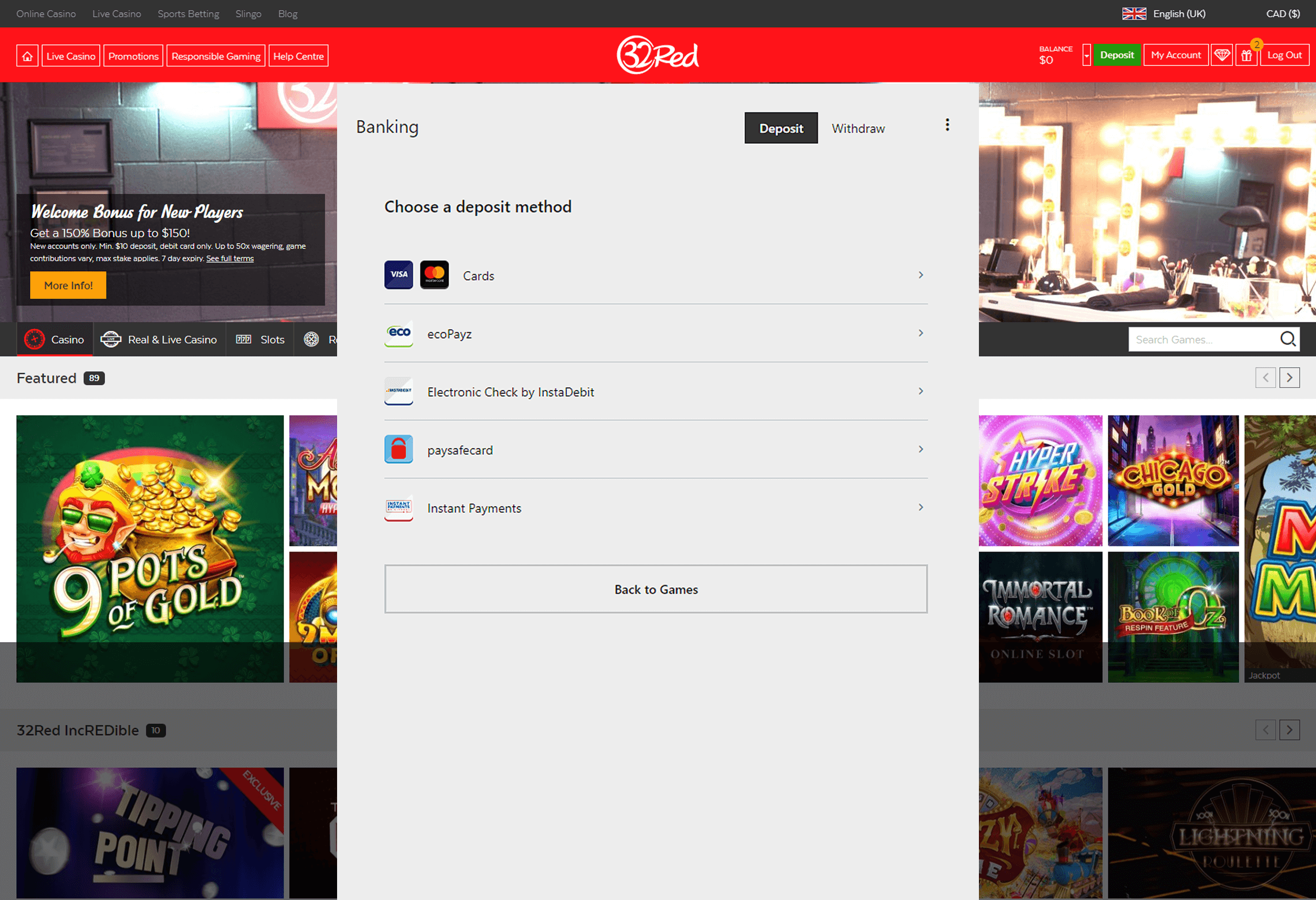This screenshot has width=1316, height=900.
Task: Click Log Out
Action: tap(1284, 55)
